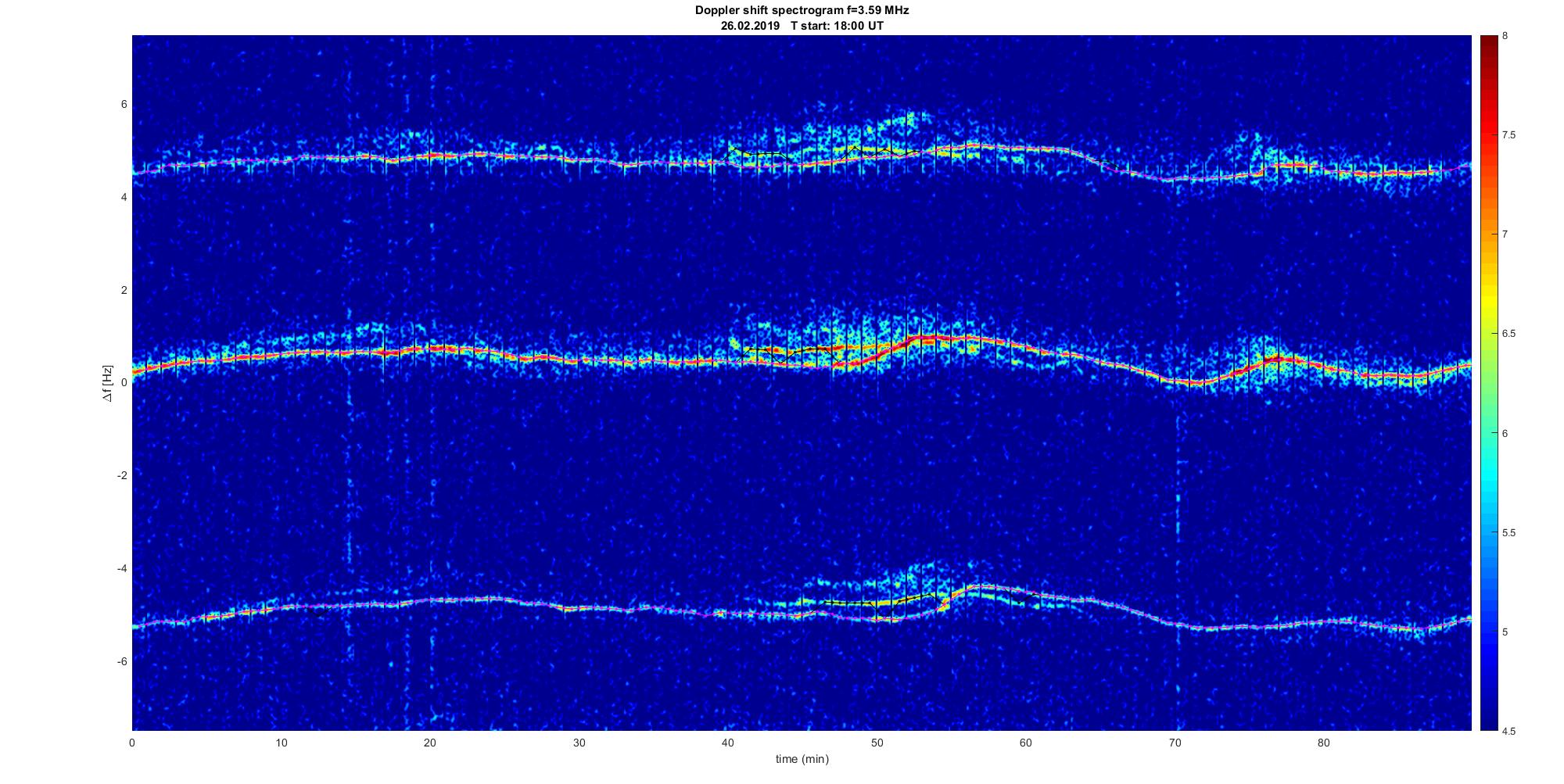Screen dimensions: 1564x784
Task: Click the x-axis tick label 0
Action: coord(132,743)
